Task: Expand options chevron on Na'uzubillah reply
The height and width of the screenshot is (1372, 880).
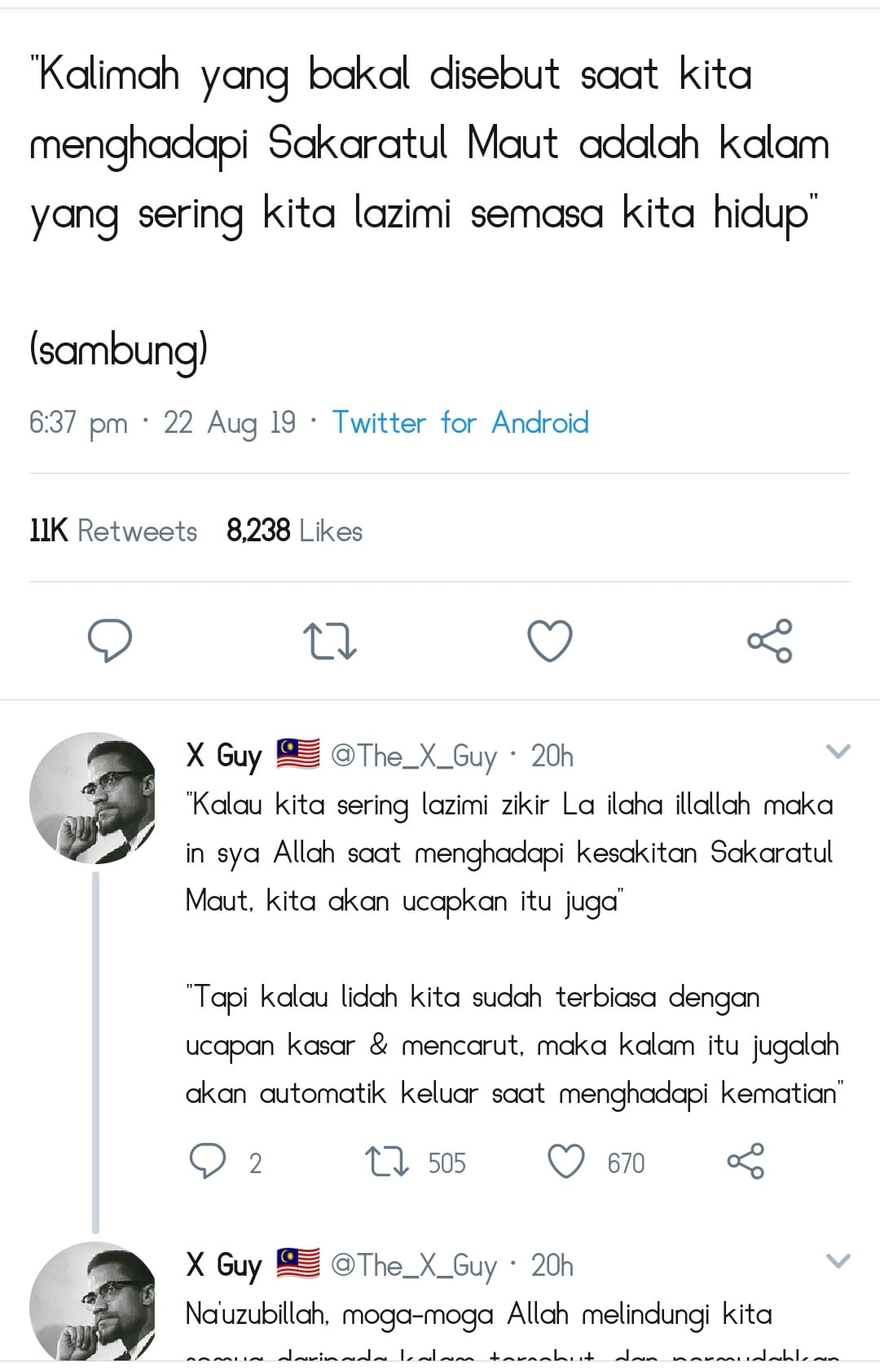Action: tap(838, 1261)
